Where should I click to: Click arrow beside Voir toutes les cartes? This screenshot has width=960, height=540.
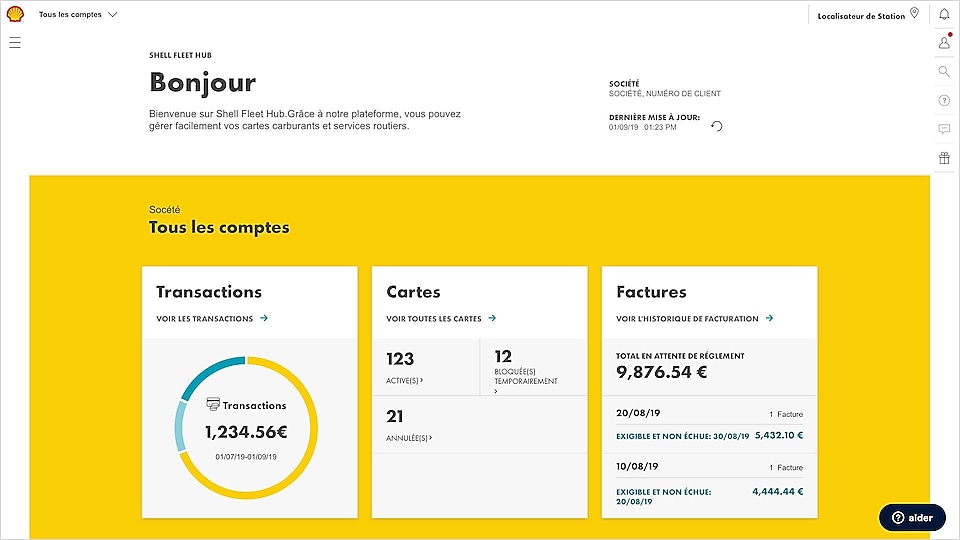[492, 318]
